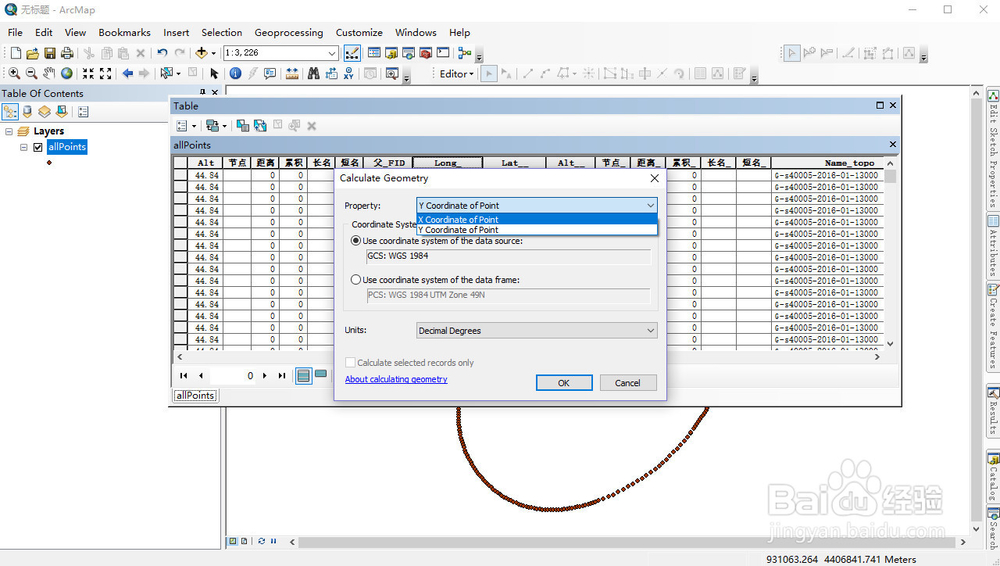Screen dimensions: 1000x566
Task: Choose use coordinate system of data source
Action: click(356, 241)
